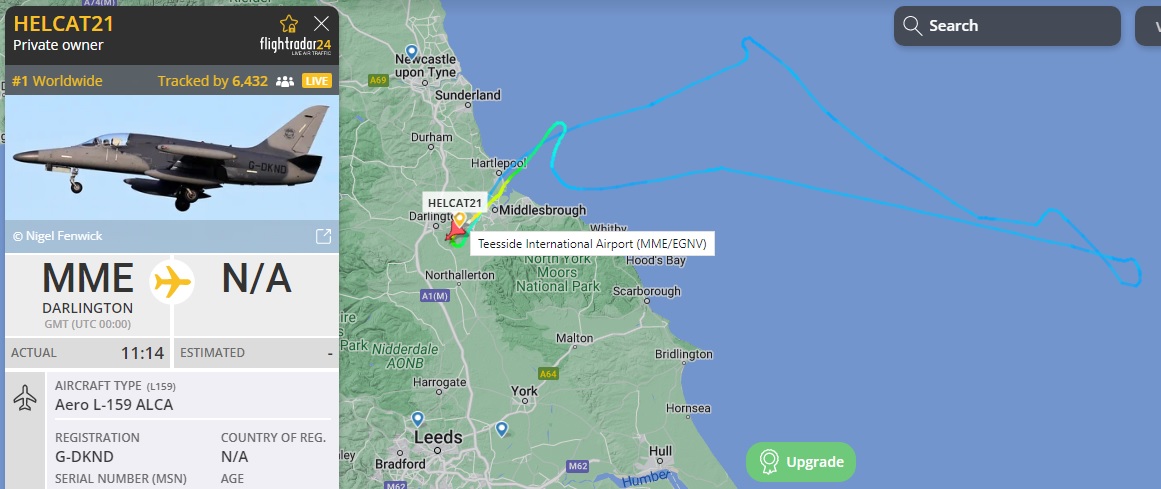Click the Upgrade ribbon badge icon
This screenshot has width=1161, height=489.
tap(769, 462)
